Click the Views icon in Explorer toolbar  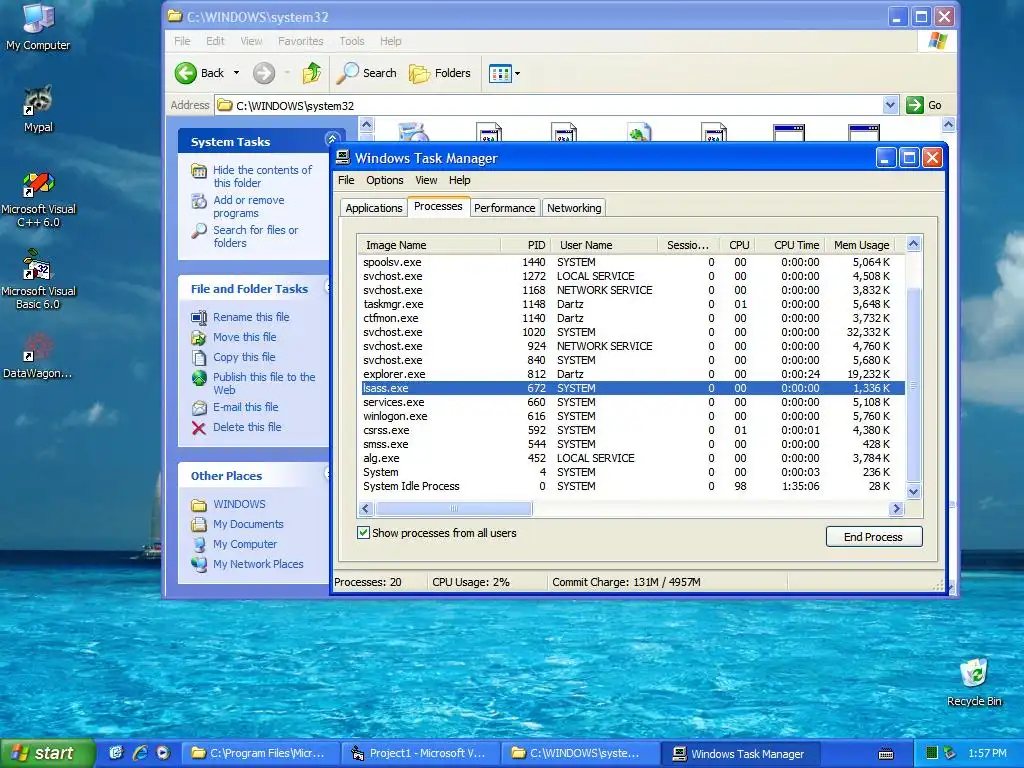point(500,74)
